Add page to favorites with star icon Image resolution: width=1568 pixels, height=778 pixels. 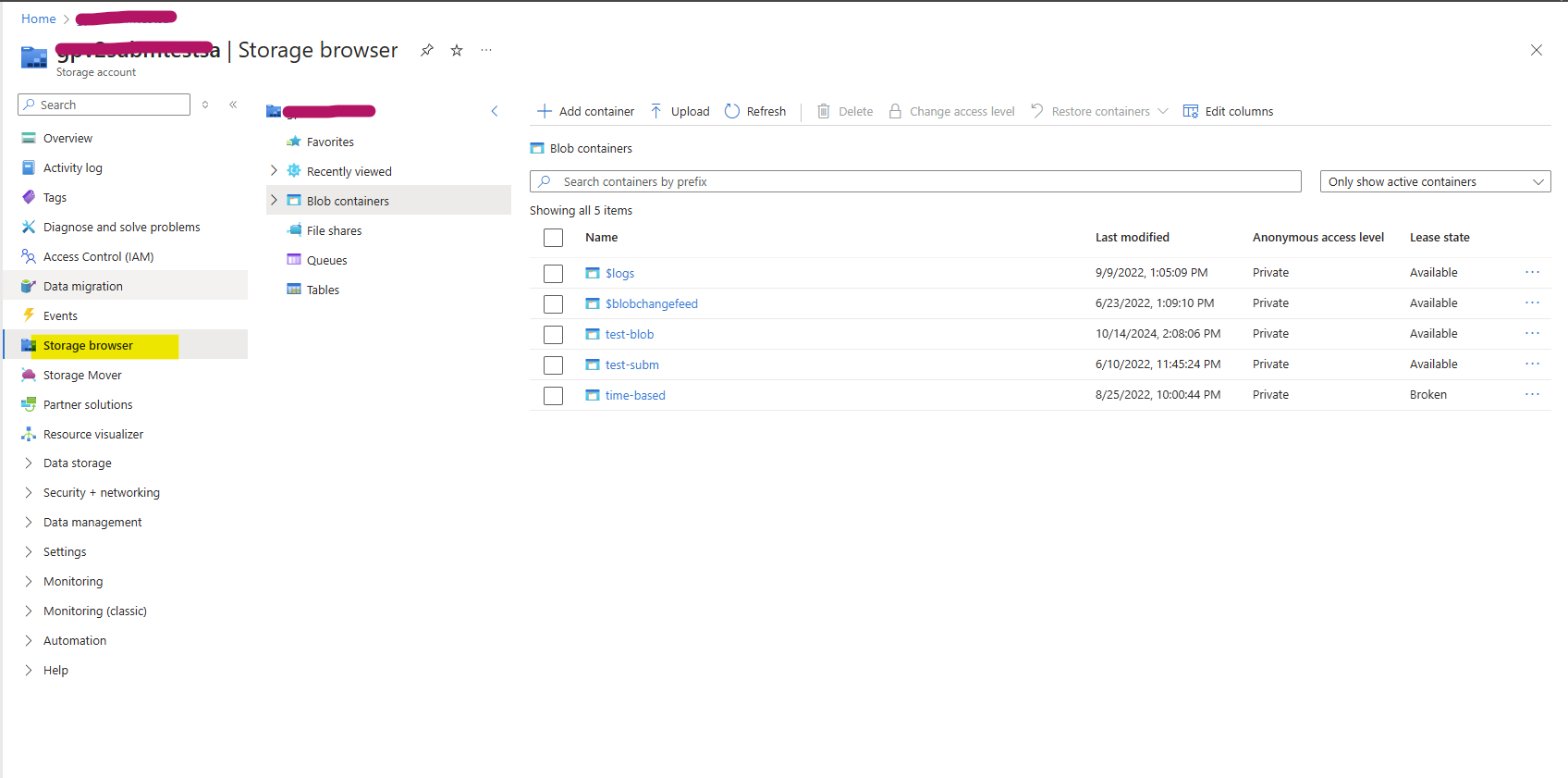click(457, 50)
